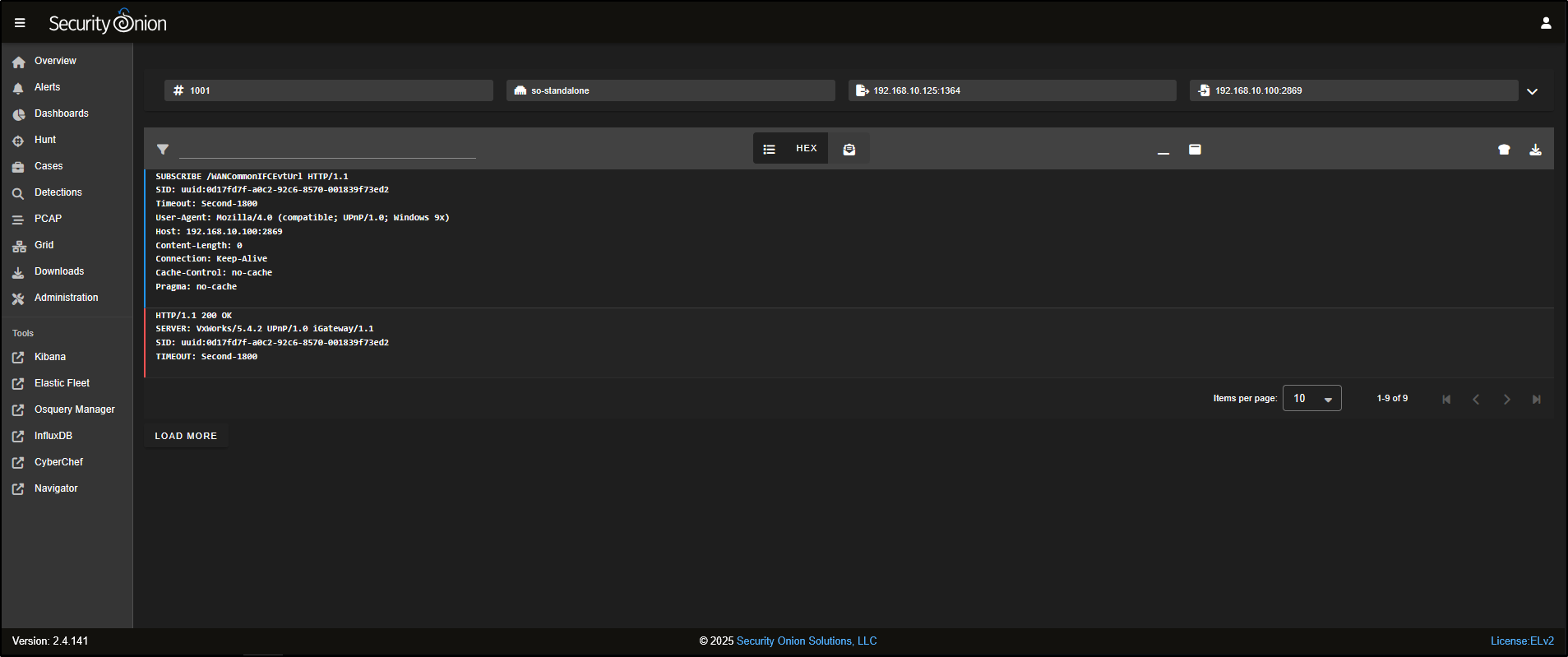1568x657 pixels.
Task: Open the hamburger navigation menu
Action: tap(20, 23)
